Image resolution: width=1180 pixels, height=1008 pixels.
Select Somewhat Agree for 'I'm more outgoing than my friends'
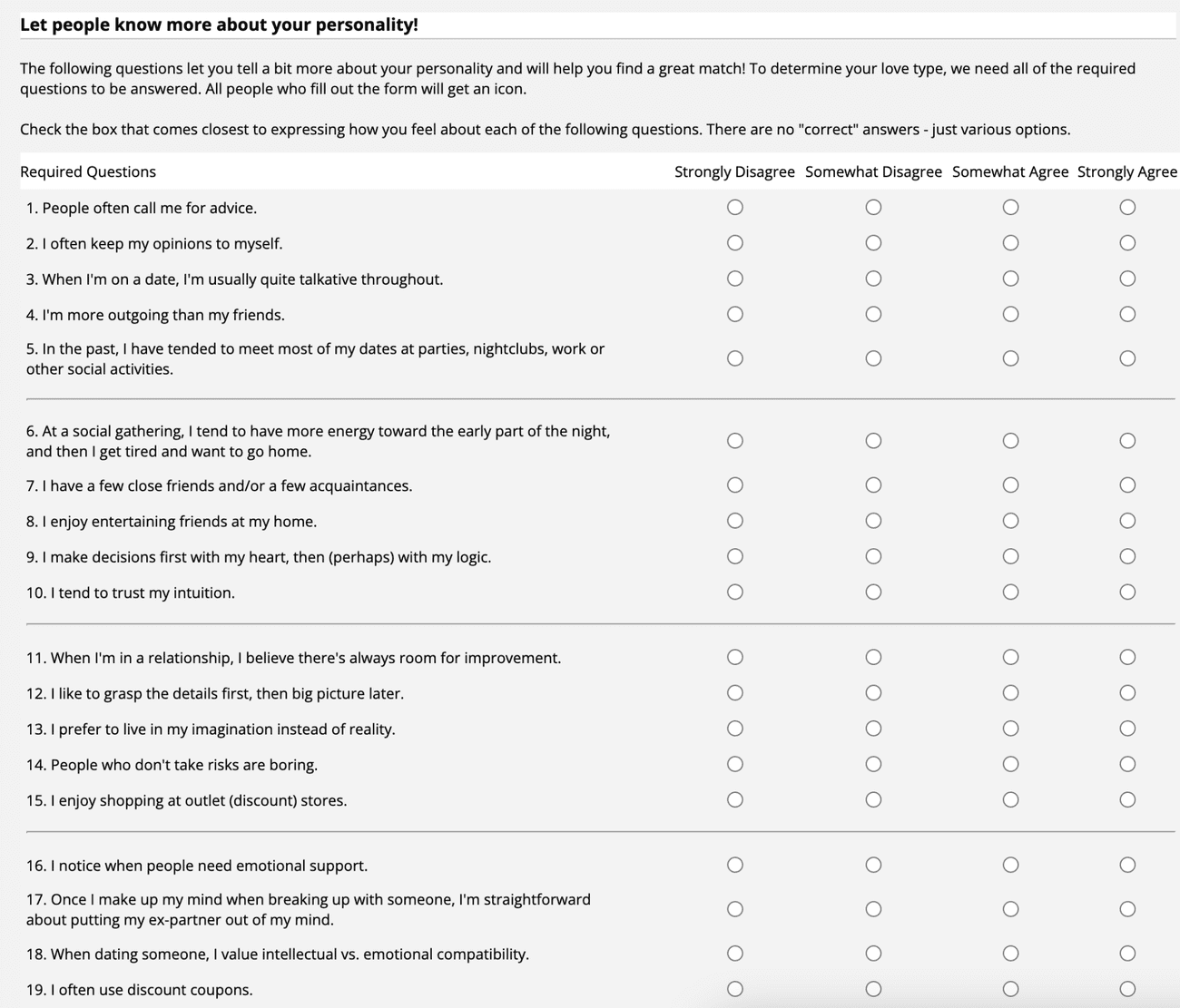coord(1010,314)
